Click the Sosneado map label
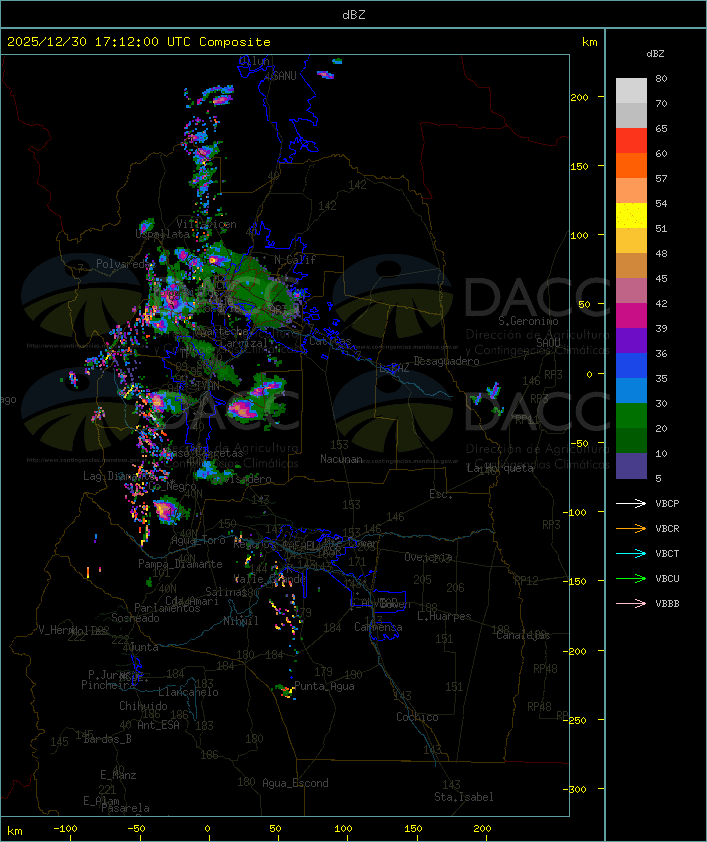The width and height of the screenshot is (707, 842). pyautogui.click(x=135, y=618)
